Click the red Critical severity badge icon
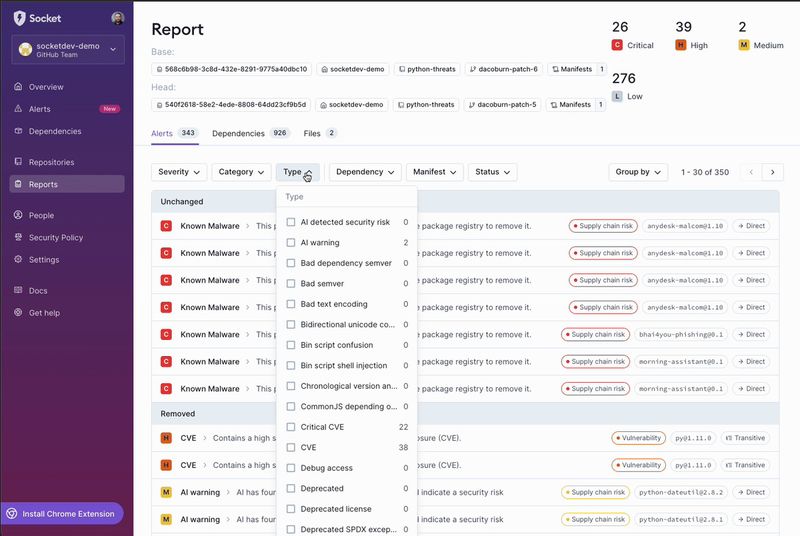Viewport: 800px width, 536px height. tap(617, 45)
